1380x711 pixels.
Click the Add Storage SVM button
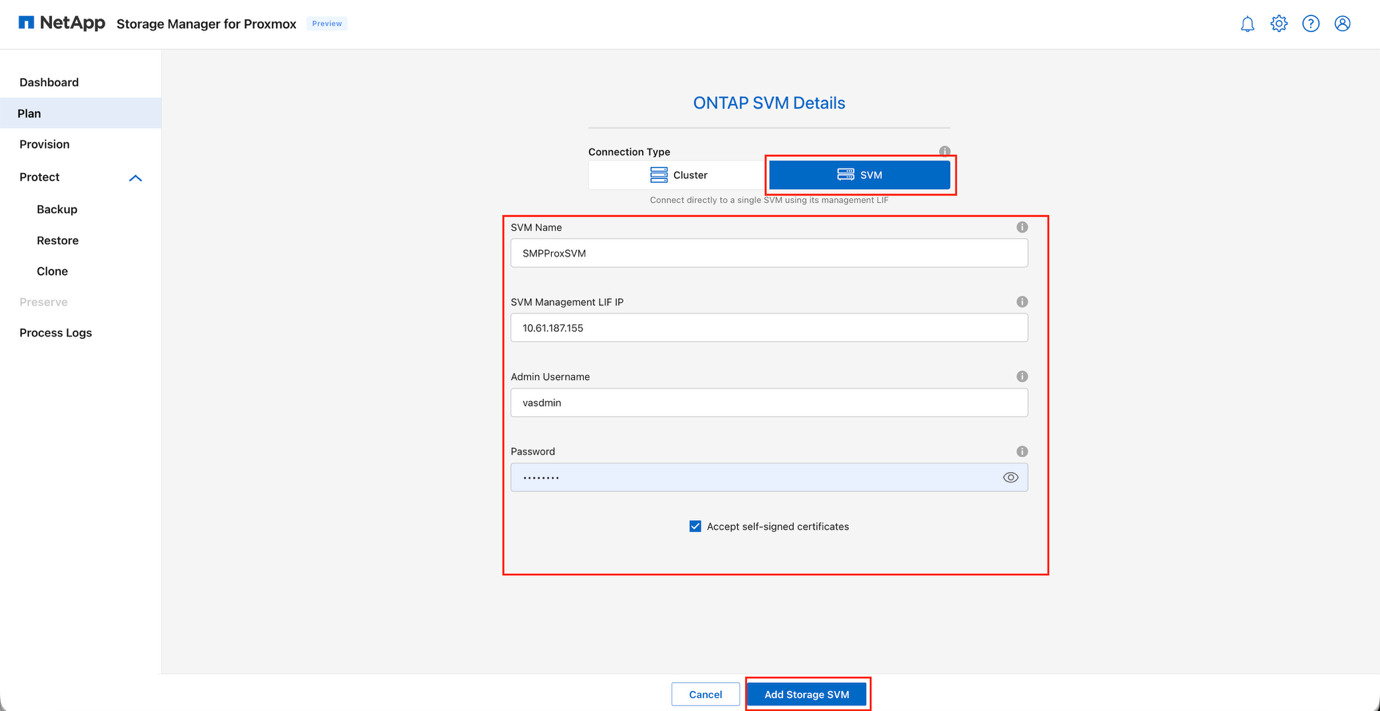[x=807, y=693]
